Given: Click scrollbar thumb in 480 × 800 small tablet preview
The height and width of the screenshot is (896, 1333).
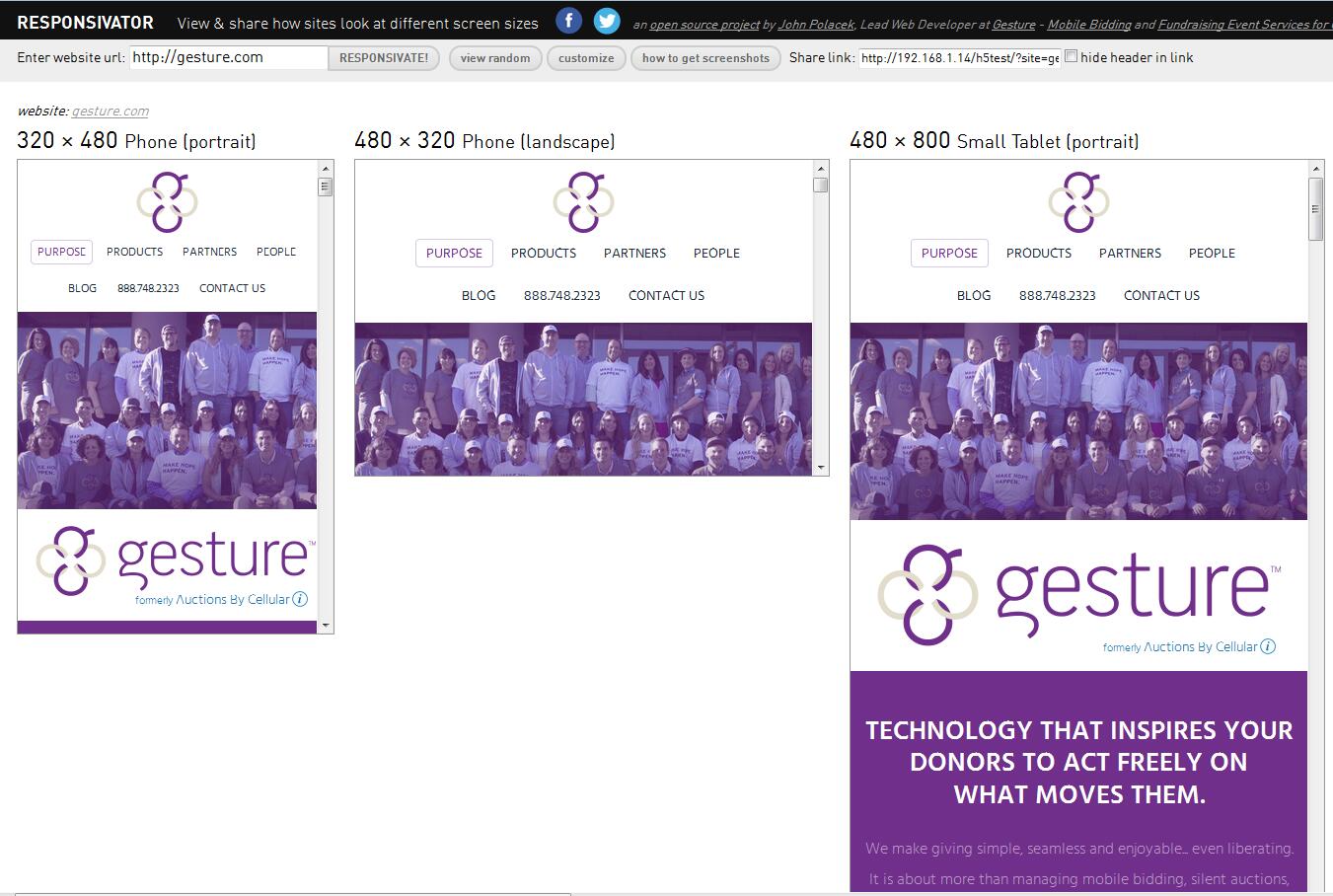Looking at the screenshot, I should (x=1315, y=209).
